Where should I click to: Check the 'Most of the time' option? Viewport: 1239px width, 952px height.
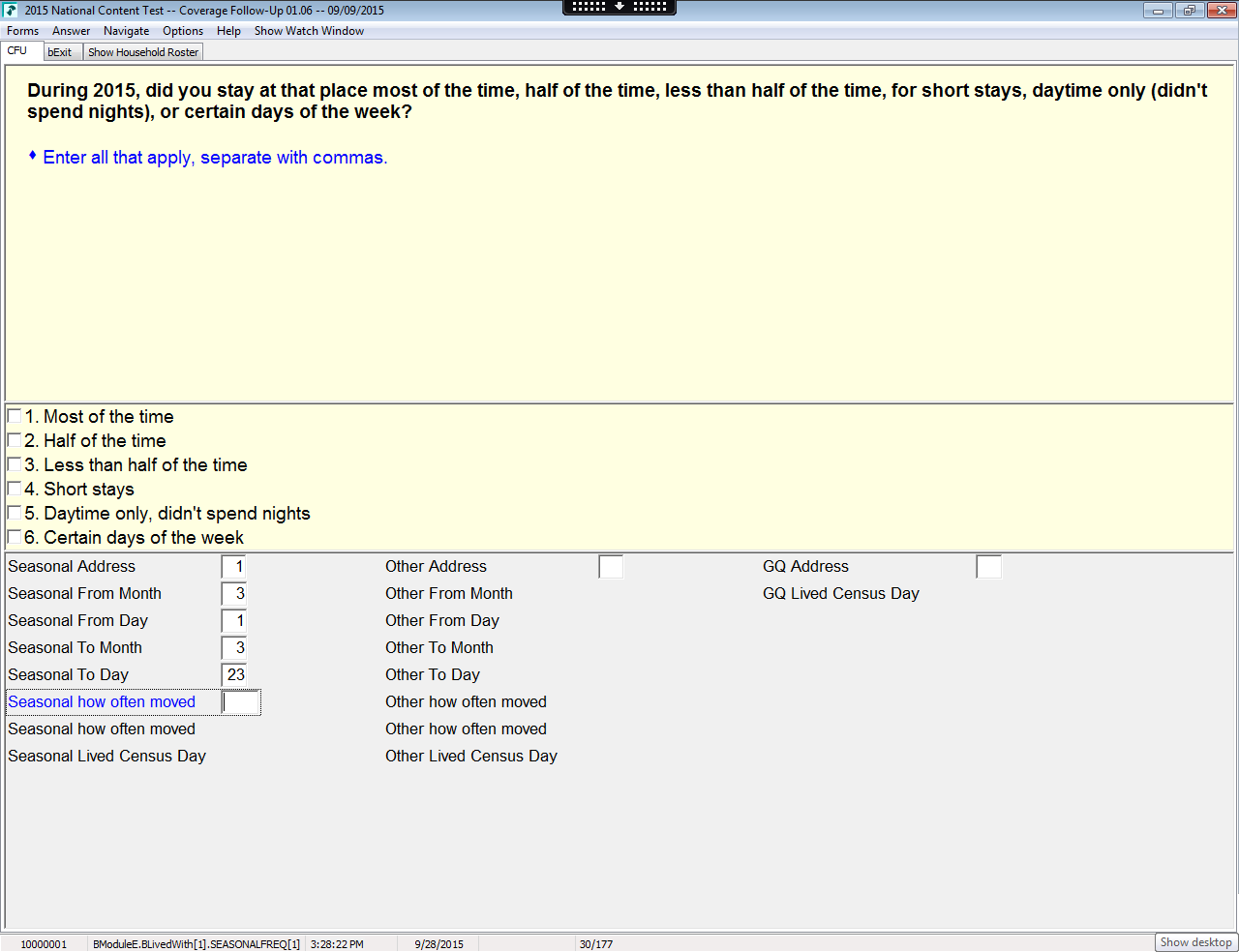[15, 416]
